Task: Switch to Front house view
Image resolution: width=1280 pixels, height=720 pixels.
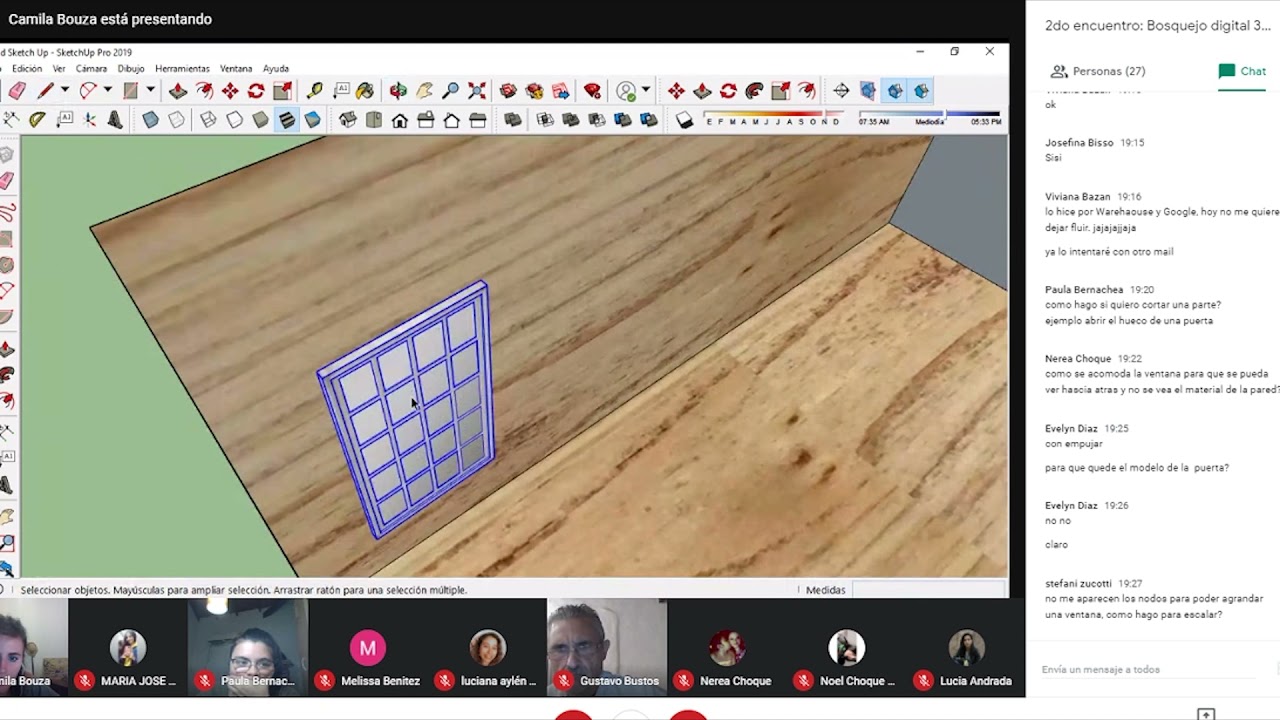Action: pos(399,120)
